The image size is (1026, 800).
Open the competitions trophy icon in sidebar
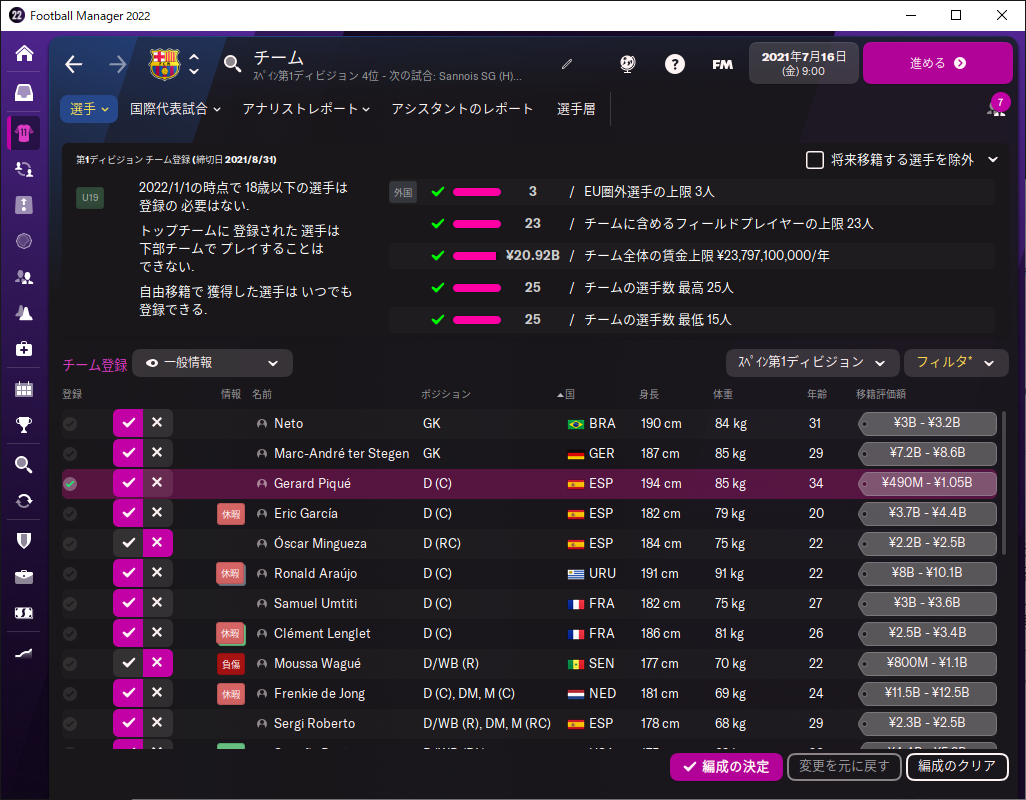(x=24, y=425)
